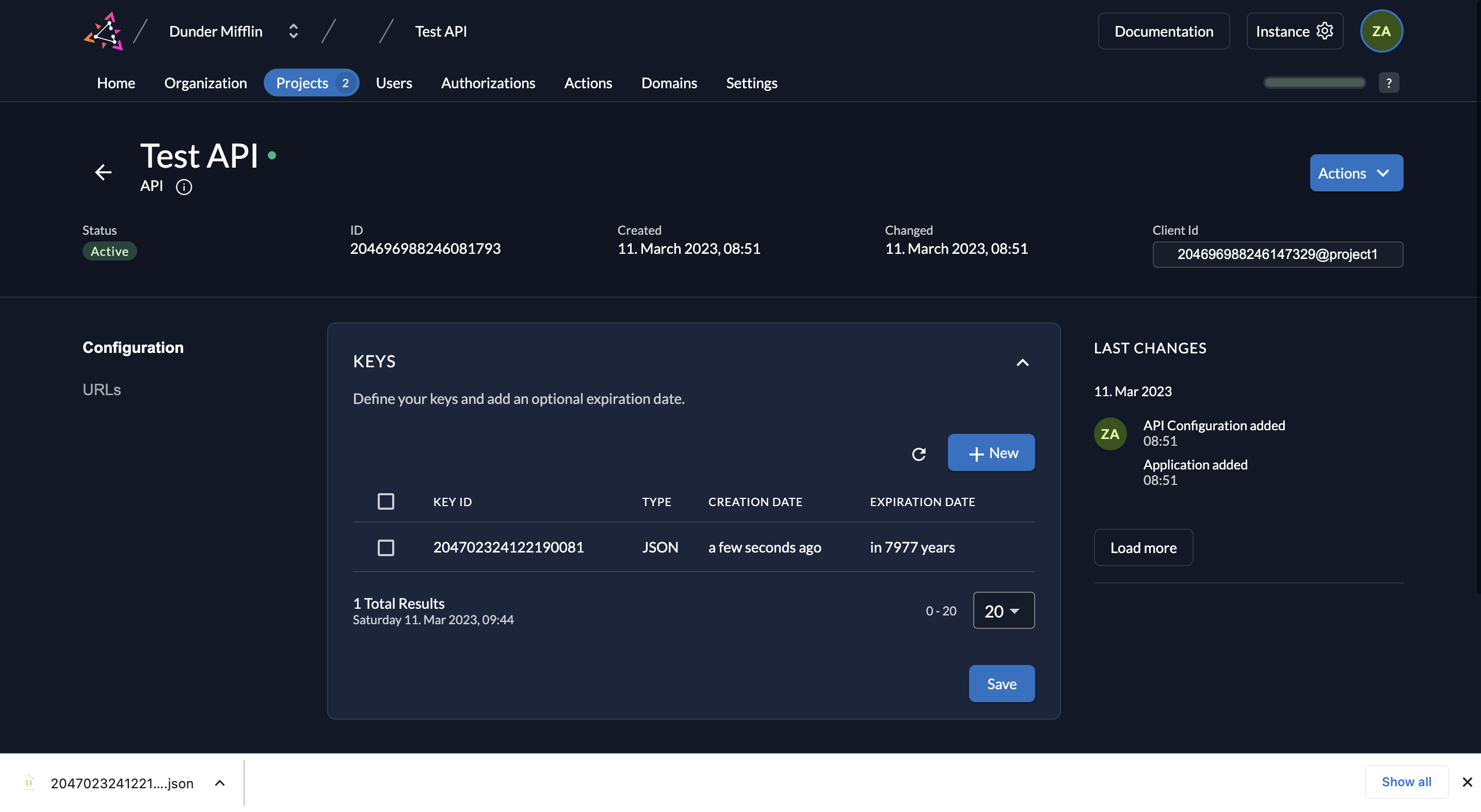Click the Client Id field

click(1278, 254)
